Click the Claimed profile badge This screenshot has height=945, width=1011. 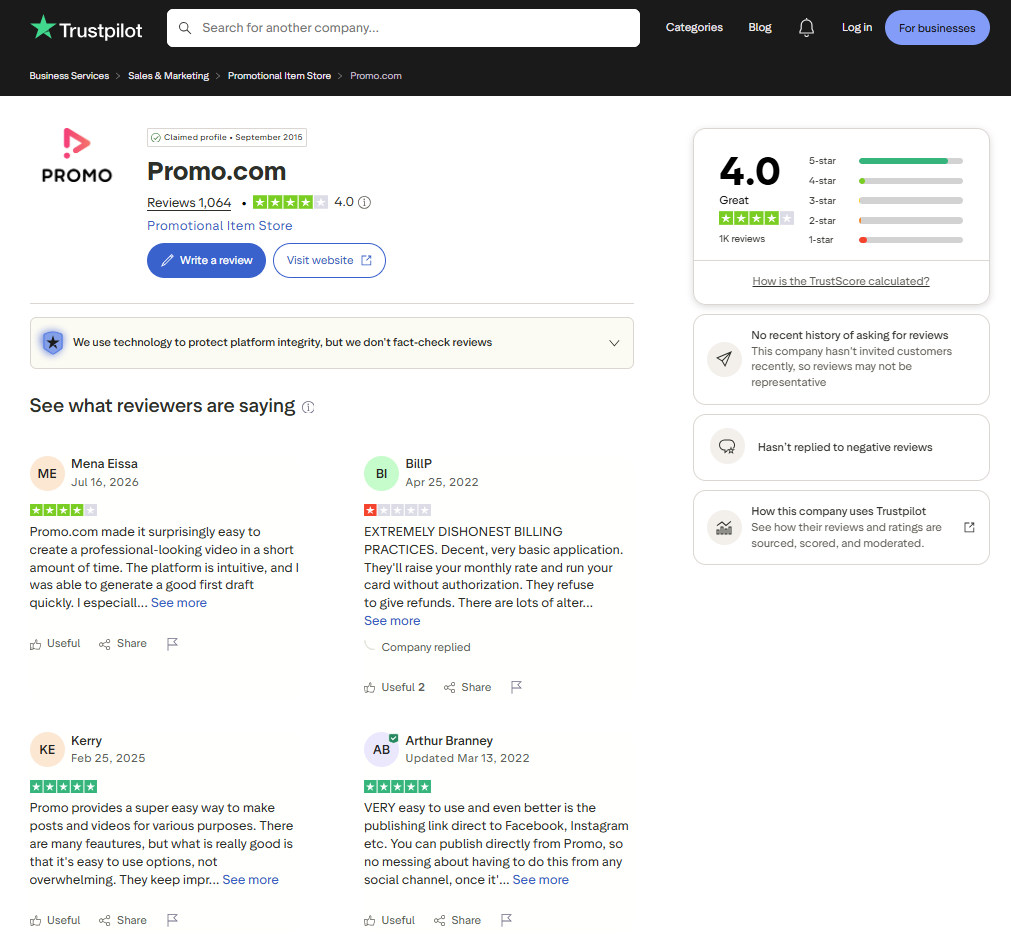point(227,137)
